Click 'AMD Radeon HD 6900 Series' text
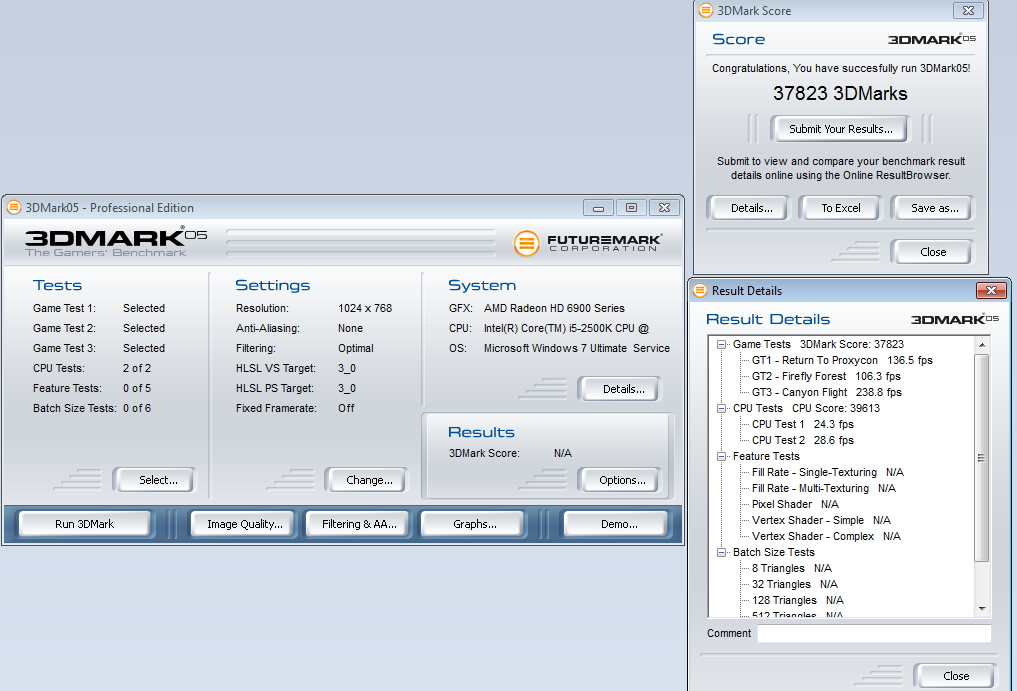The height and width of the screenshot is (691, 1017). click(554, 308)
